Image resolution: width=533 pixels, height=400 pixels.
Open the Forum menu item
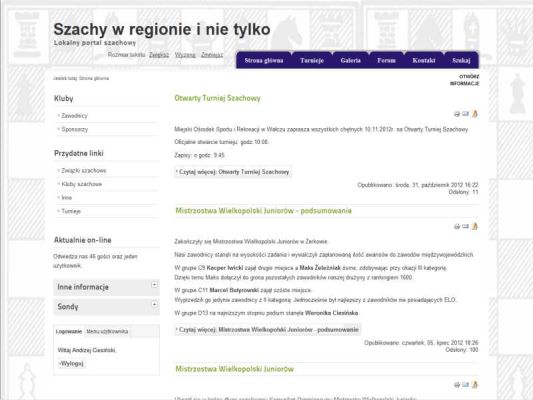click(x=386, y=60)
